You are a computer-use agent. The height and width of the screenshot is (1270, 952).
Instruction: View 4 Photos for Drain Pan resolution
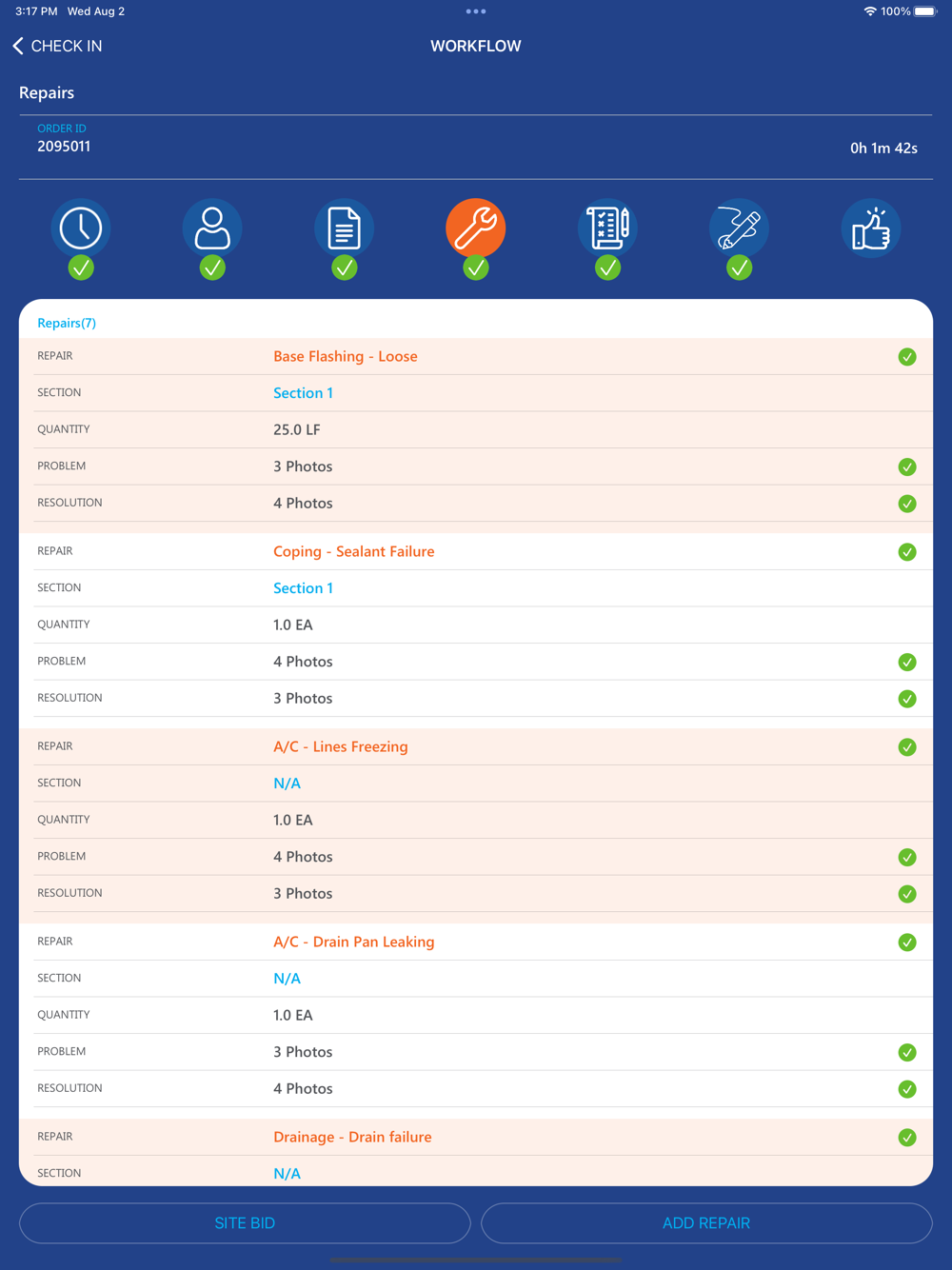point(303,1089)
